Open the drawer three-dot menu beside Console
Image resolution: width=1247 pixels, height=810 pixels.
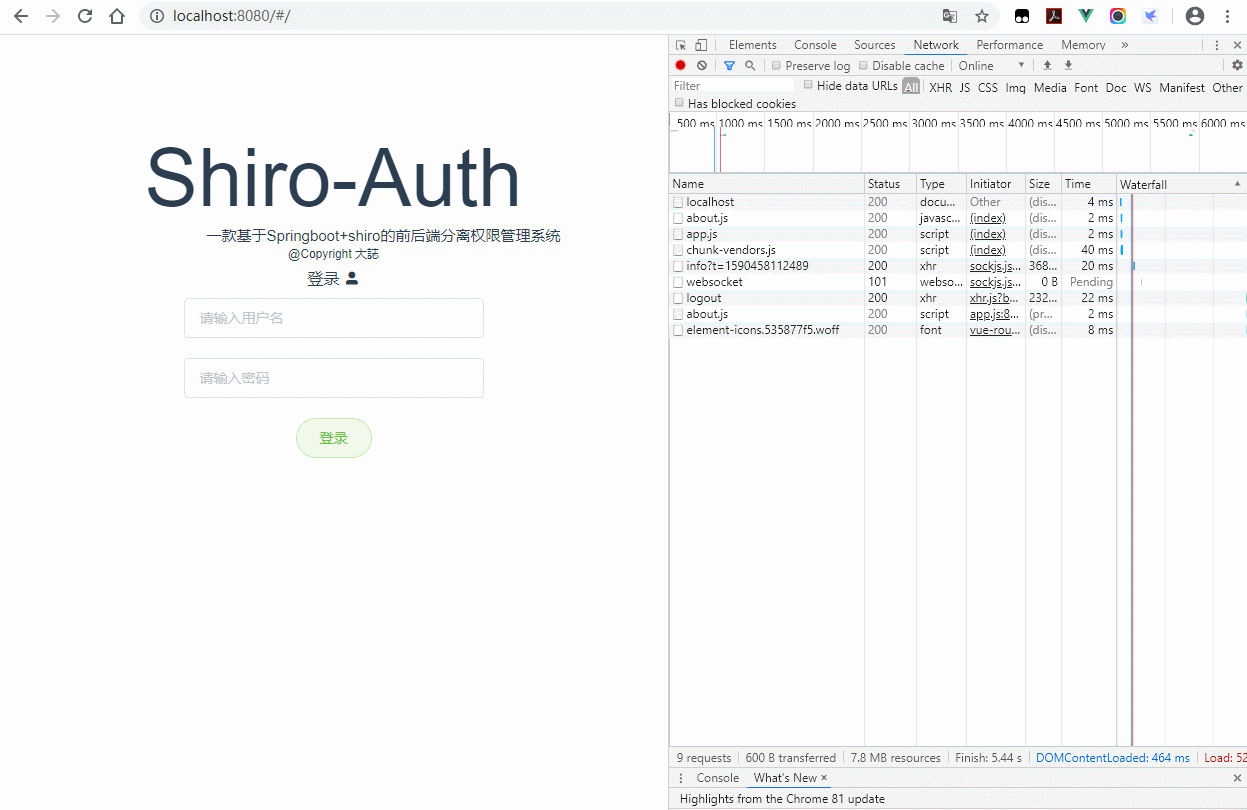pos(681,778)
